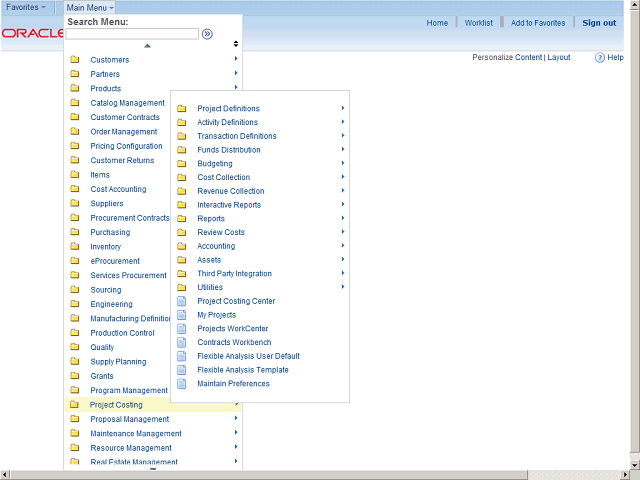The width and height of the screenshot is (640, 480).
Task: Choose Proposal Management in Main Menu
Action: (x=129, y=420)
